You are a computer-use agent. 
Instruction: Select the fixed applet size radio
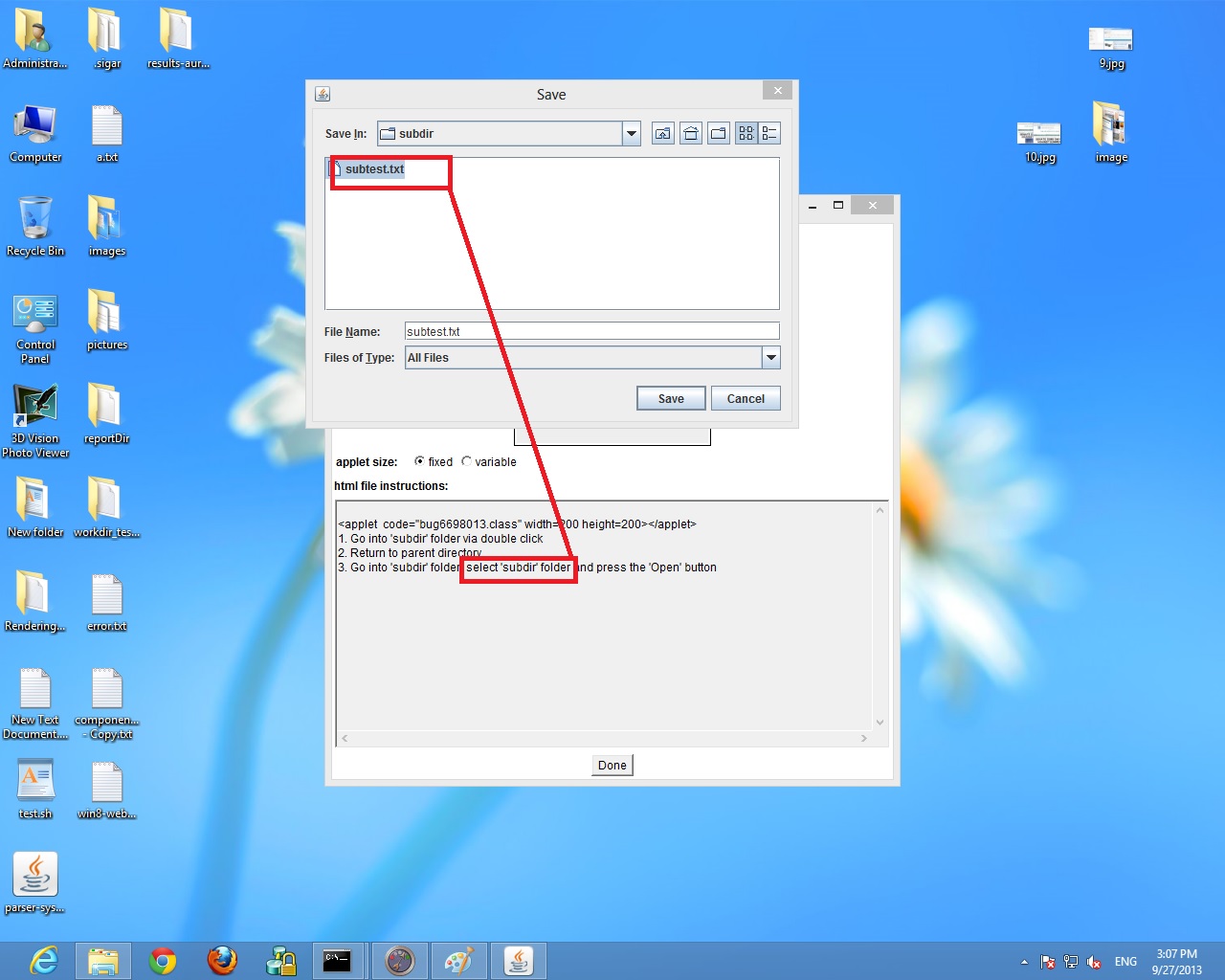[419, 461]
